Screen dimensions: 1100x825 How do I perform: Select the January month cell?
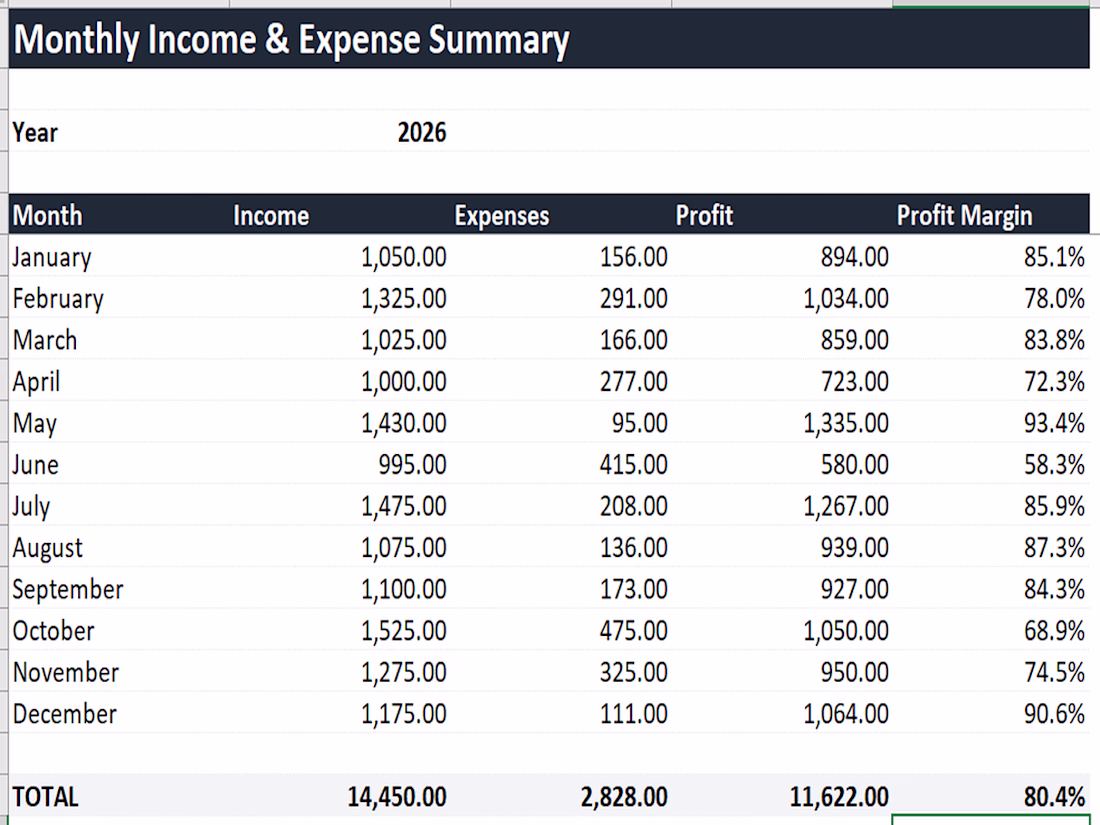[52, 257]
